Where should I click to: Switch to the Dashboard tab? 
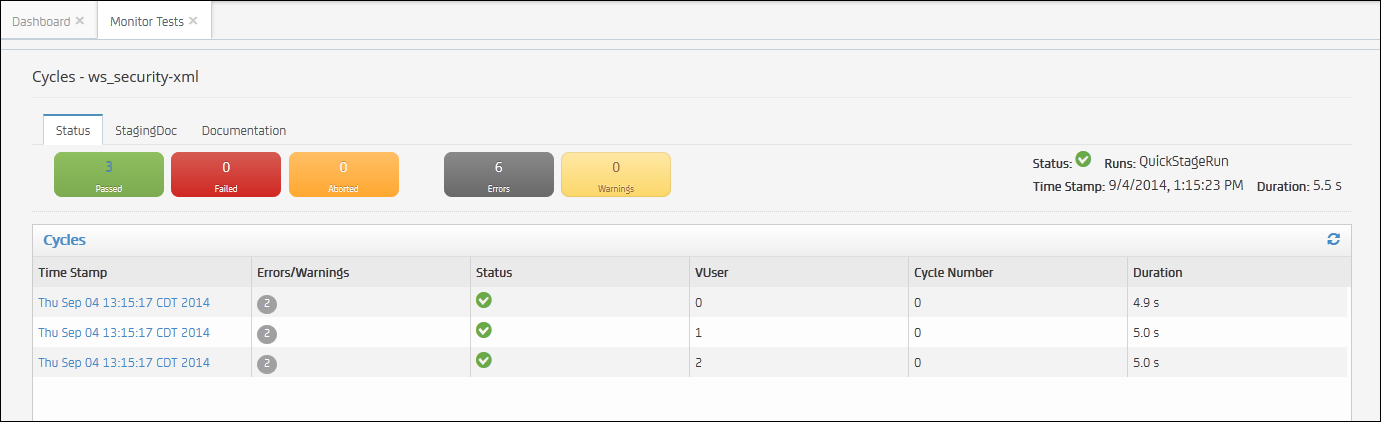coord(41,21)
